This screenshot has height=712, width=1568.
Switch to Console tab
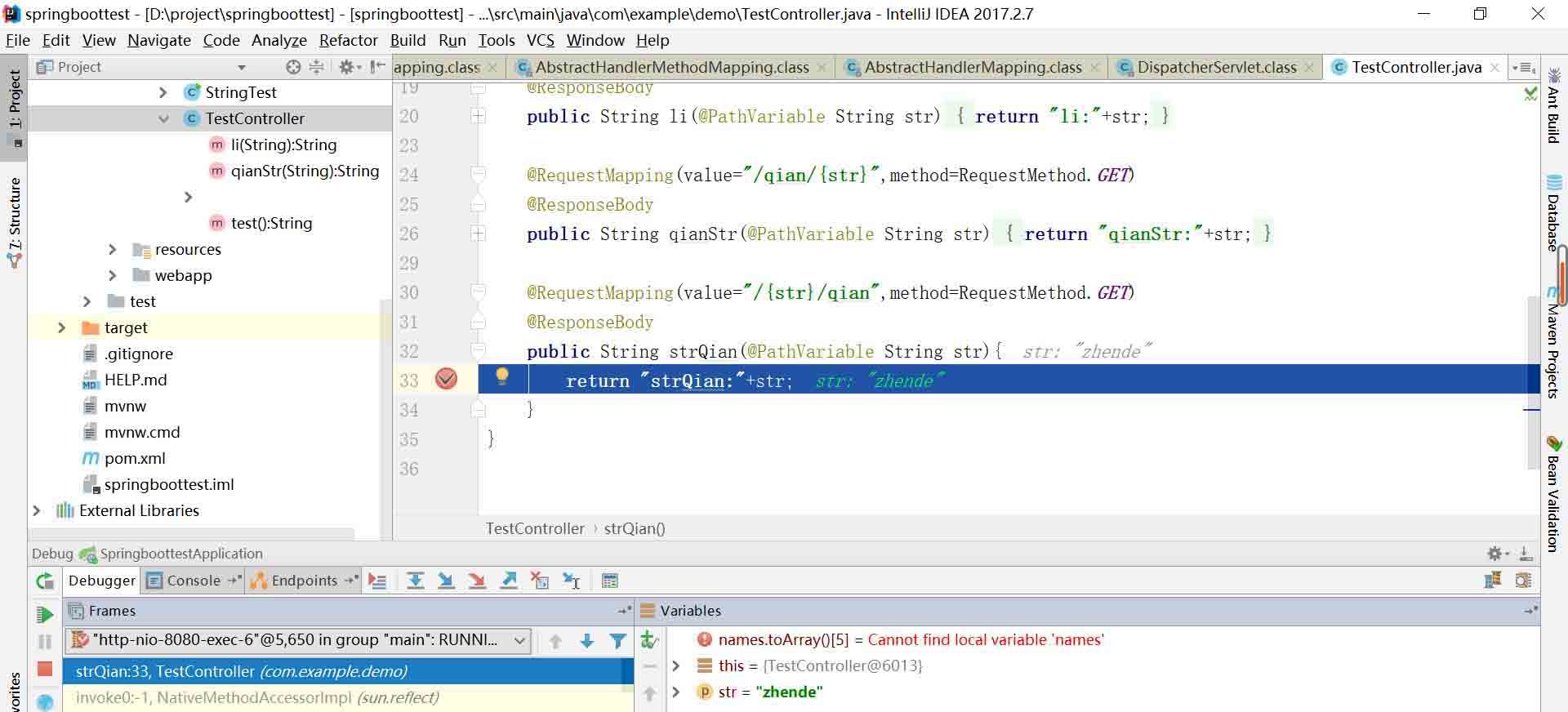click(x=194, y=581)
